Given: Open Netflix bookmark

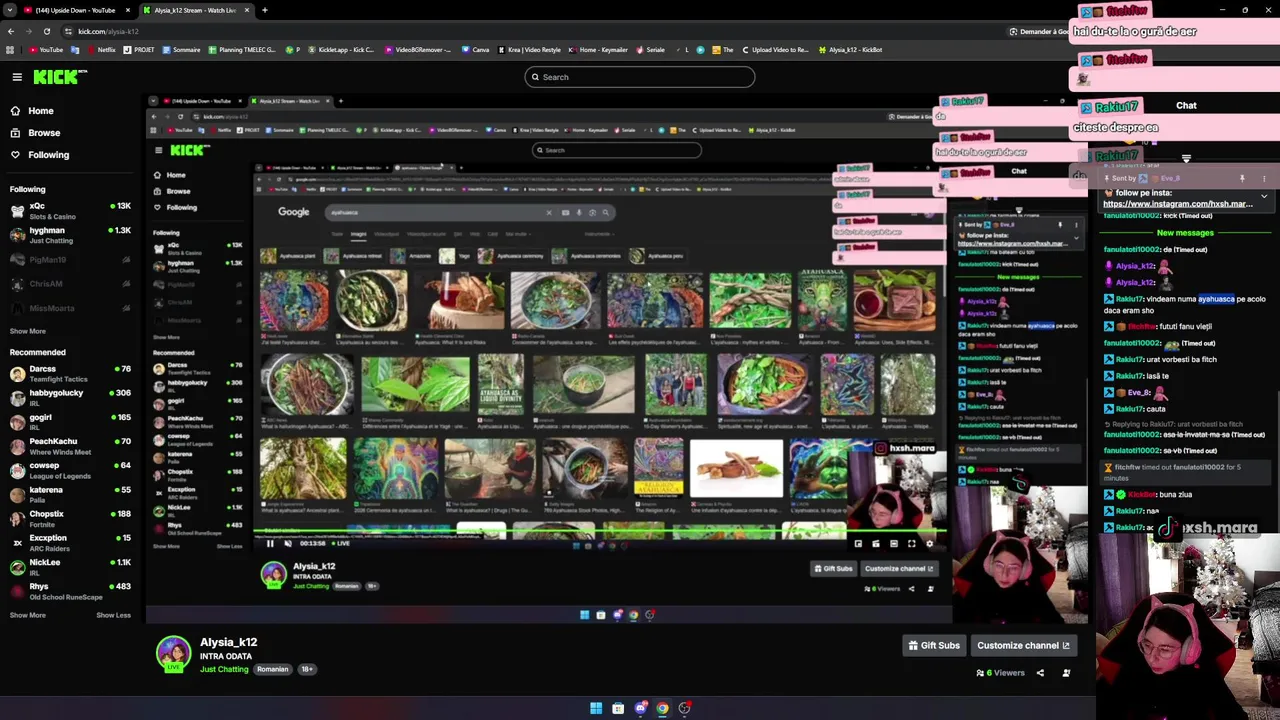Looking at the screenshot, I should pos(101,49).
